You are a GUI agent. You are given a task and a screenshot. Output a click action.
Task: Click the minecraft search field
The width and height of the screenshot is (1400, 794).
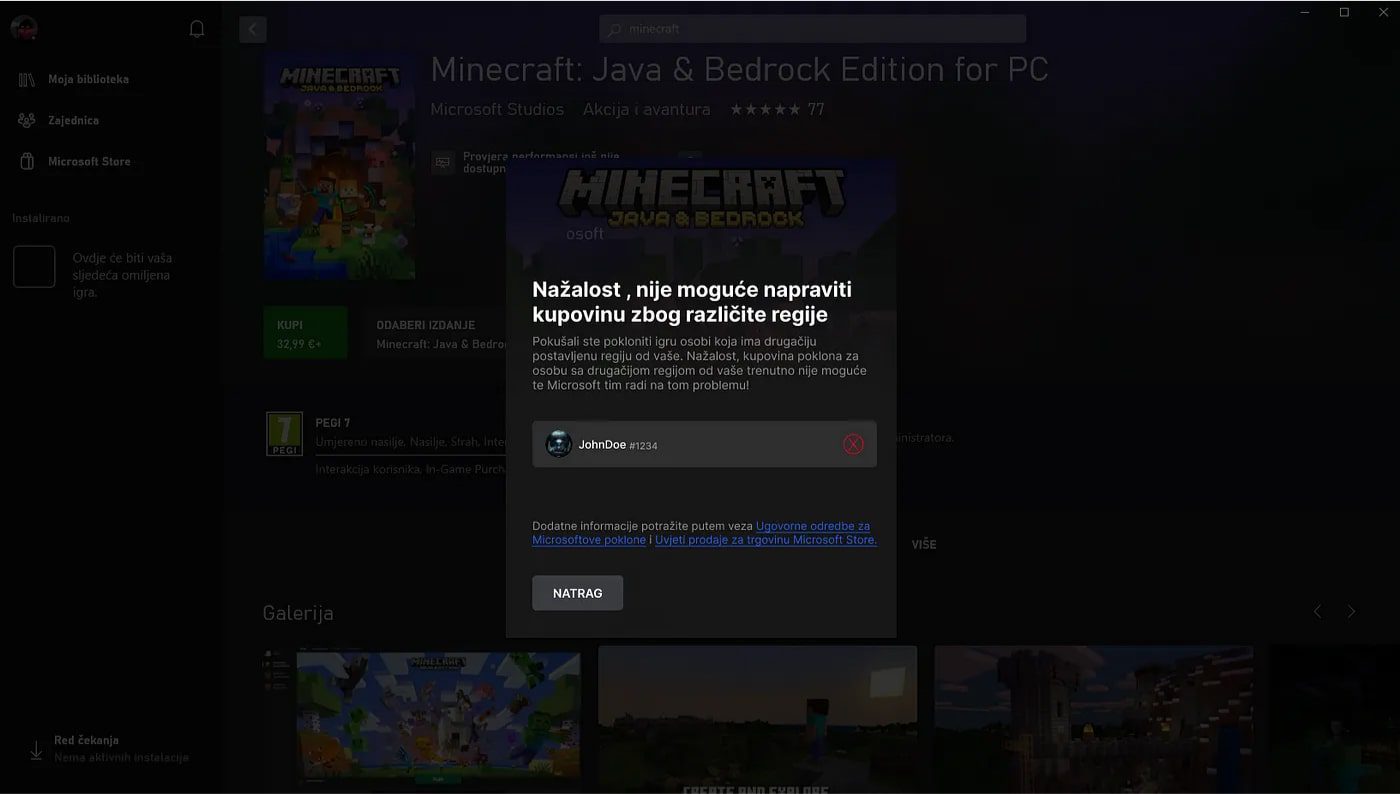click(812, 29)
